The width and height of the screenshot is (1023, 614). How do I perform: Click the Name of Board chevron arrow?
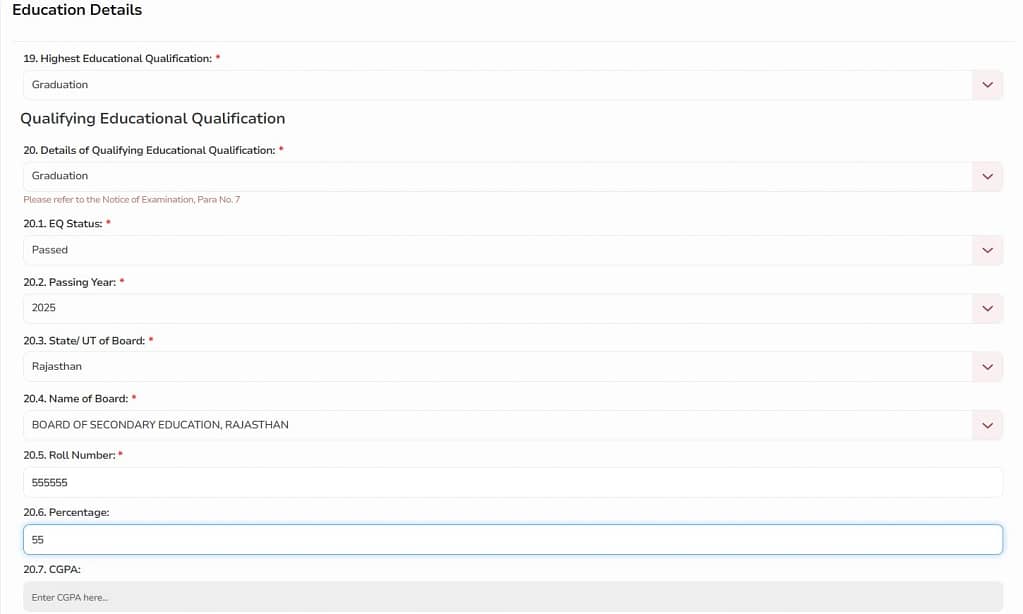click(987, 425)
